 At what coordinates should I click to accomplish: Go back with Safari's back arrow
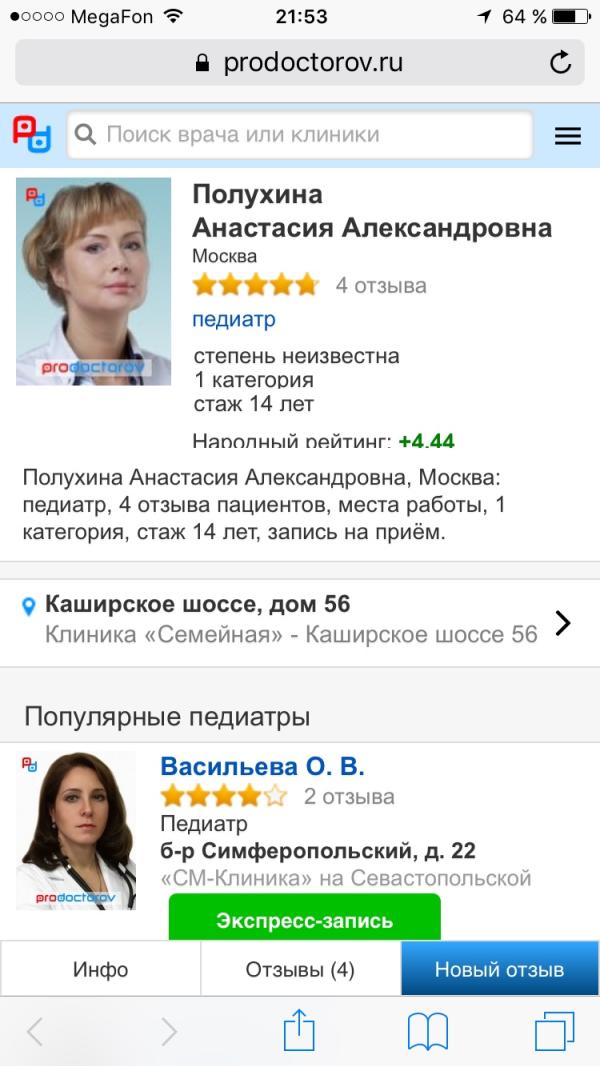coord(35,1032)
